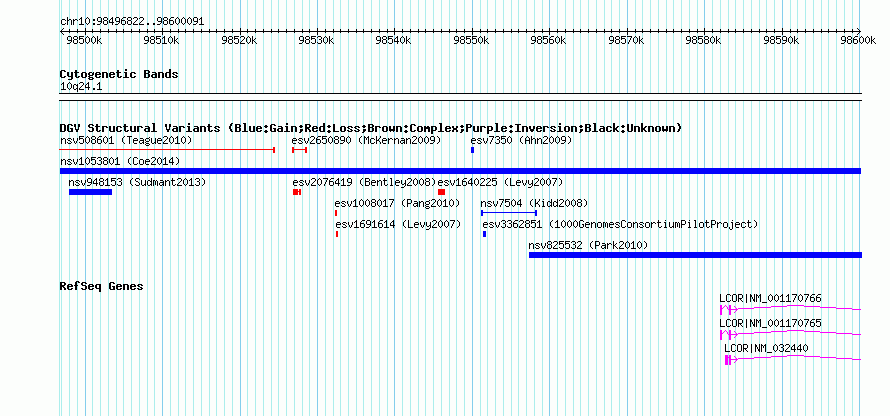Screen dimensions: 890x416
Task: Click the chr10:98496822..98600091 coordinate label
Action: click(132, 22)
